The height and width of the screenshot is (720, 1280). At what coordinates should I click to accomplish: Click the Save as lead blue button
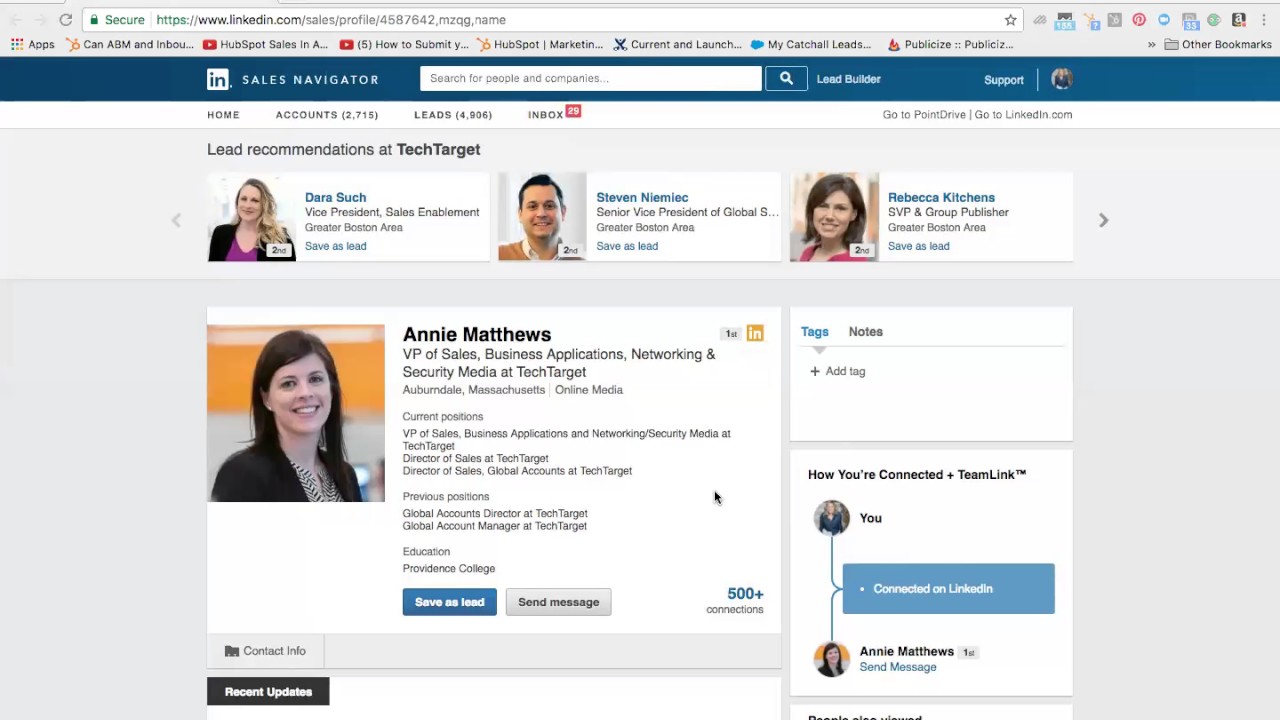449,602
